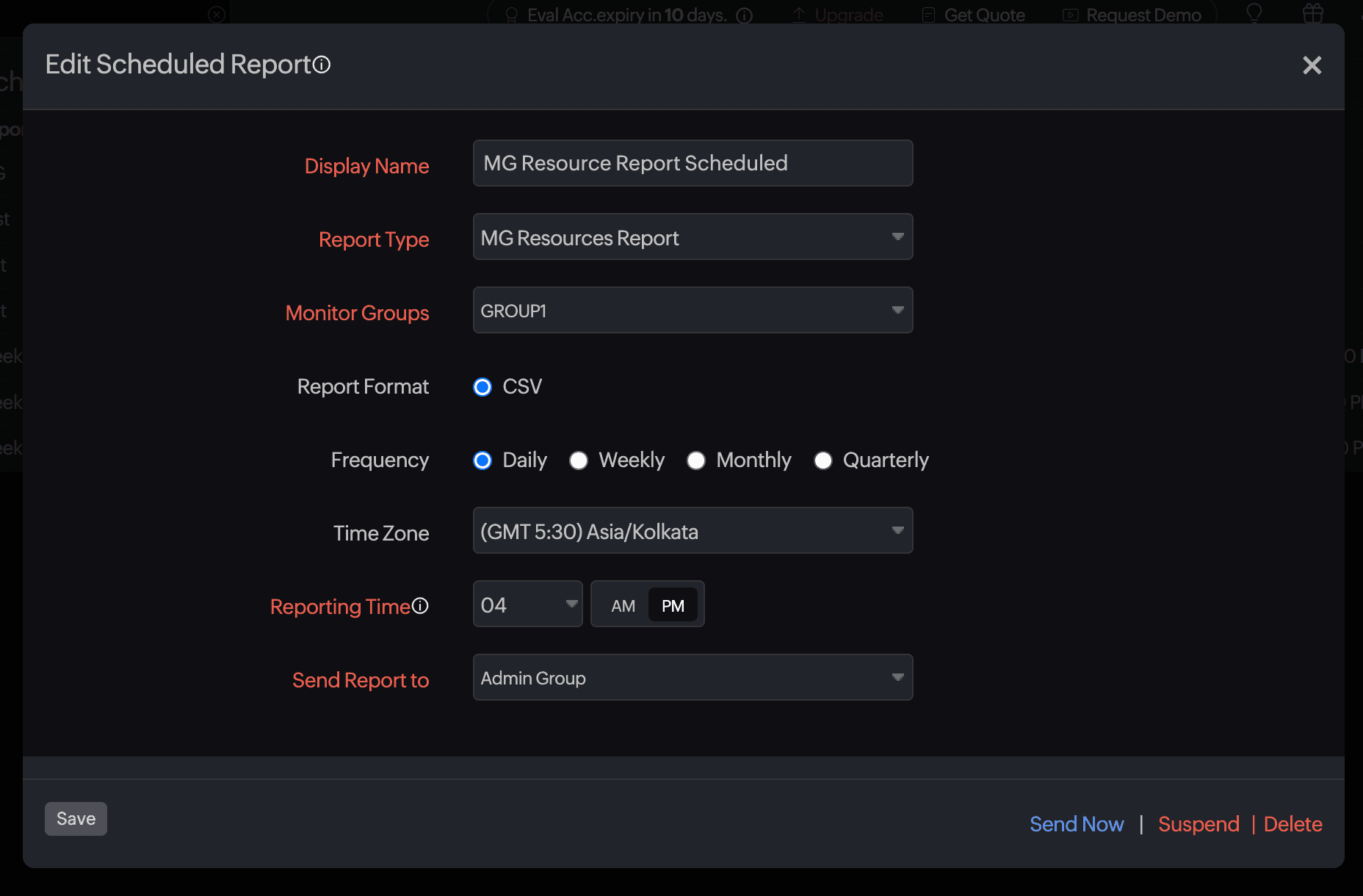Select the CSV report format radio
The image size is (1363, 896).
click(482, 387)
